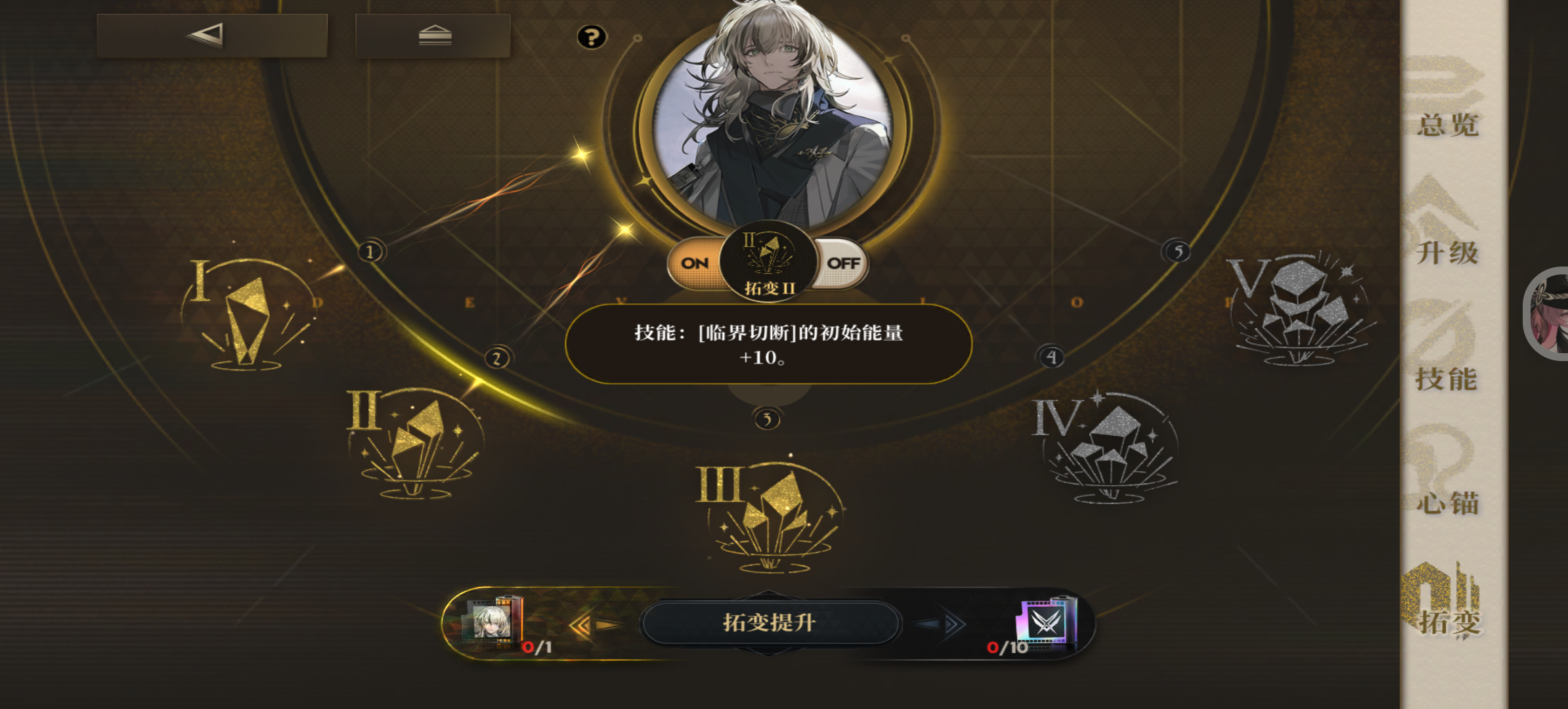This screenshot has height=709, width=1568.
Task: Switch the 拓变 II effect OFF
Action: pyautogui.click(x=843, y=264)
